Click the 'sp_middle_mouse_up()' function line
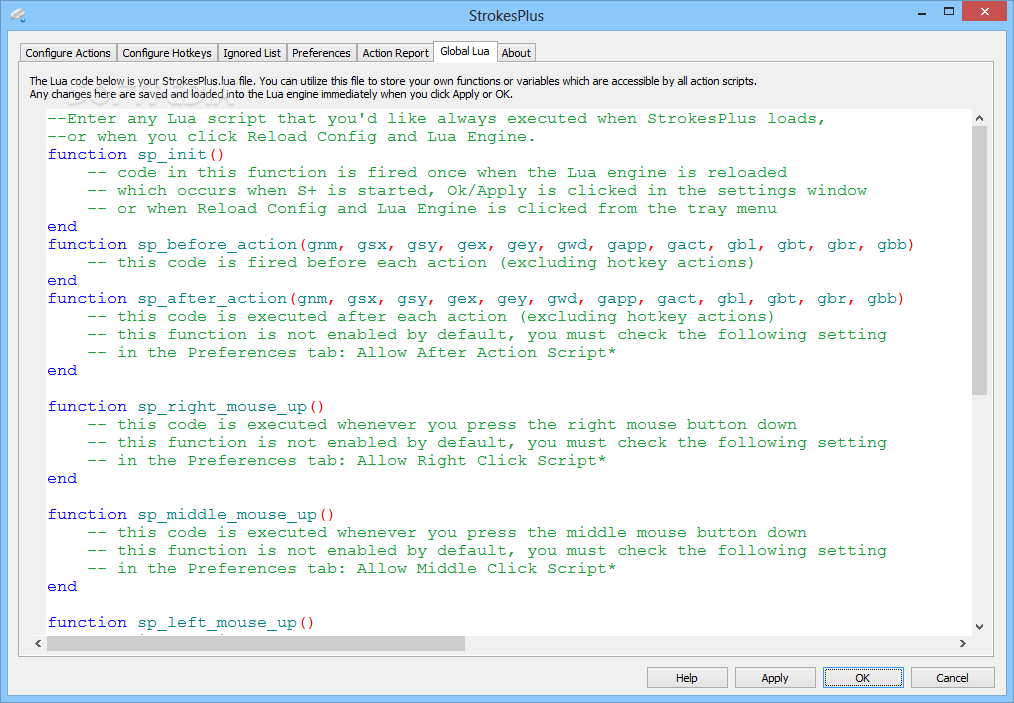Image resolution: width=1014 pixels, height=703 pixels. [x=191, y=515]
